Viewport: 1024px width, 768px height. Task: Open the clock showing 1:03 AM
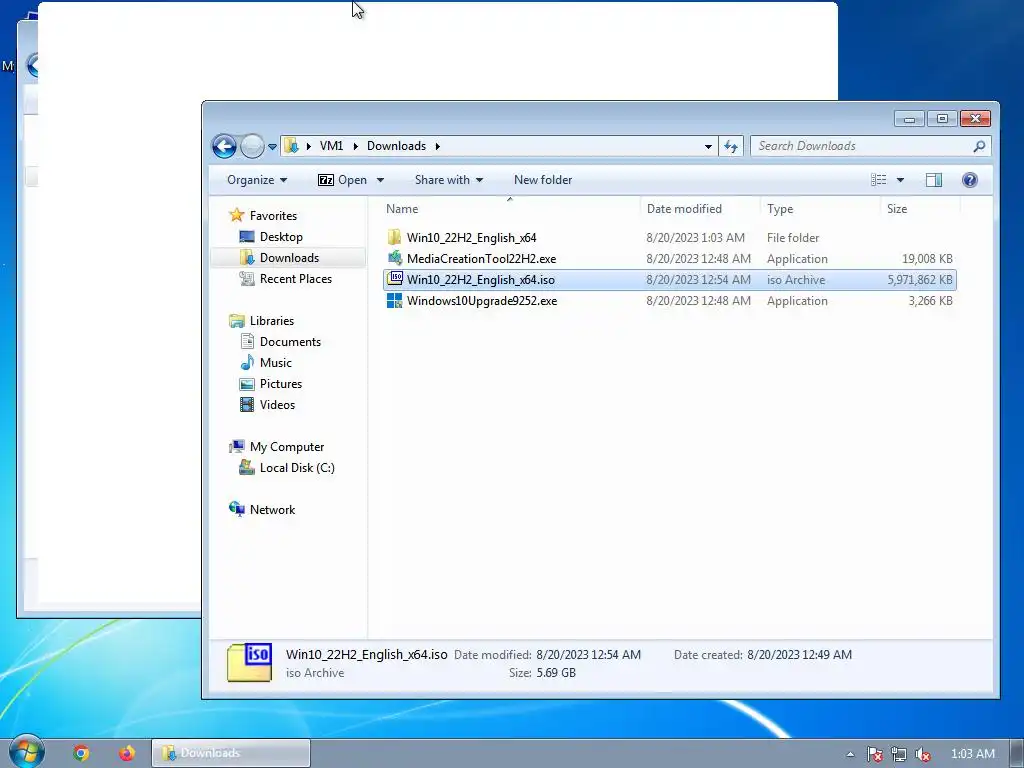tap(972, 754)
